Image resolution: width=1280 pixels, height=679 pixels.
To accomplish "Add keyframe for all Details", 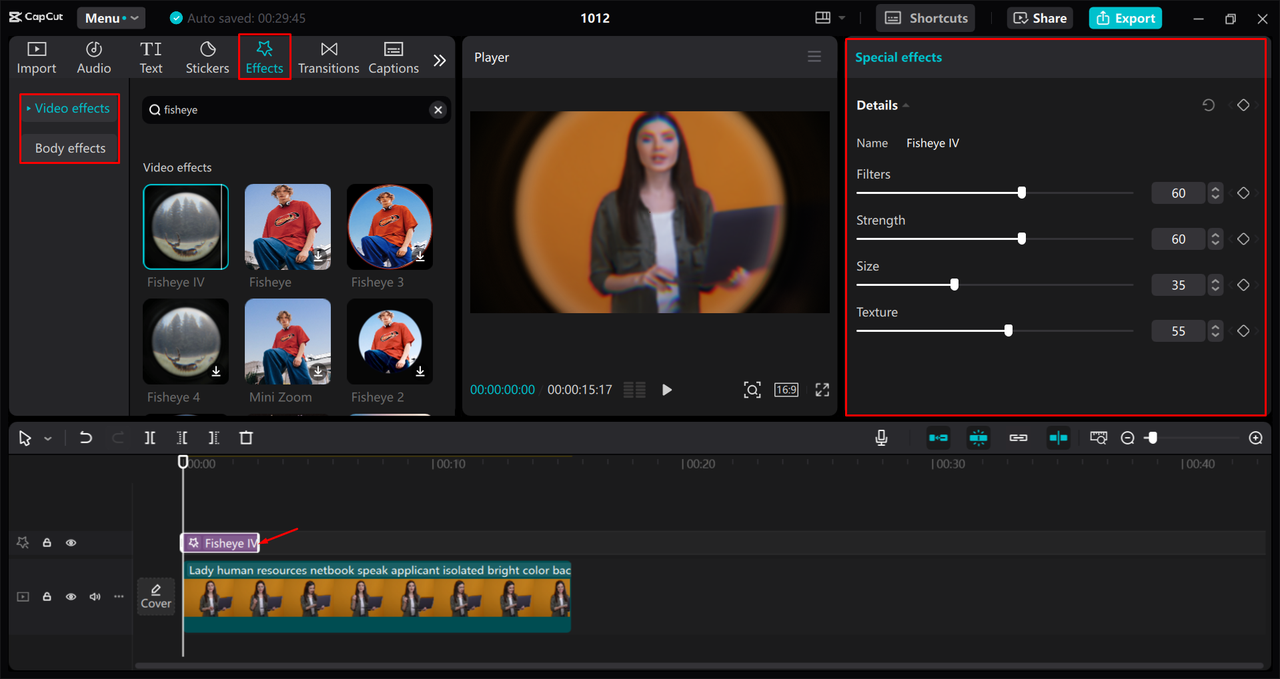I will 1243,105.
